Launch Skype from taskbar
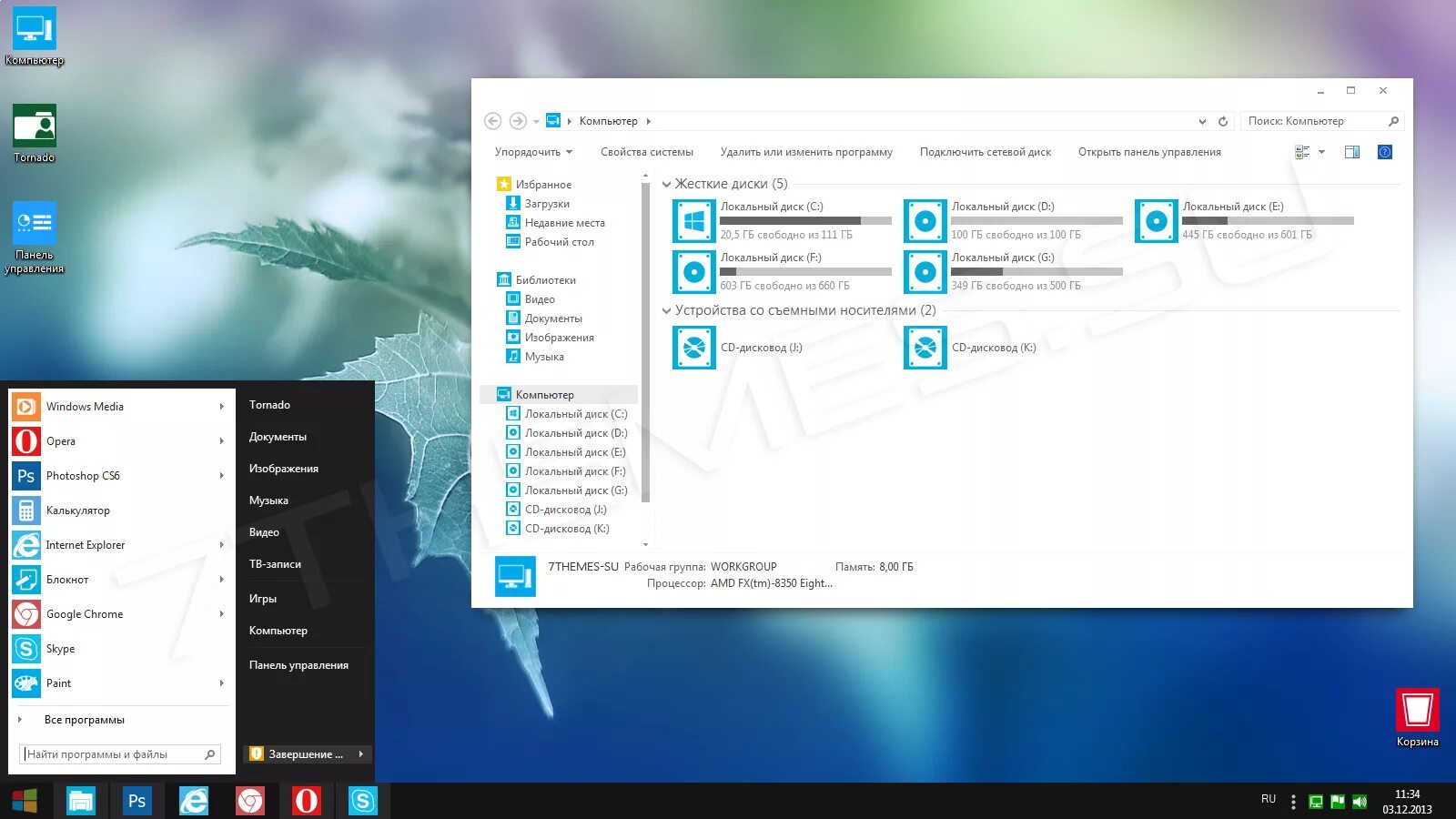The image size is (1456, 819). coord(363,801)
